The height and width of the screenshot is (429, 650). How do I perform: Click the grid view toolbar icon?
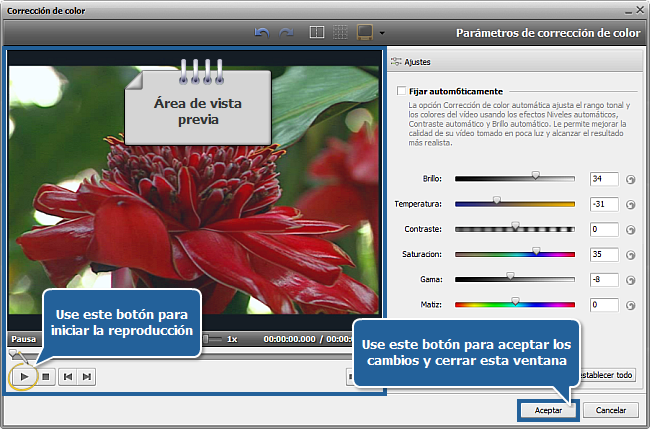point(341,33)
